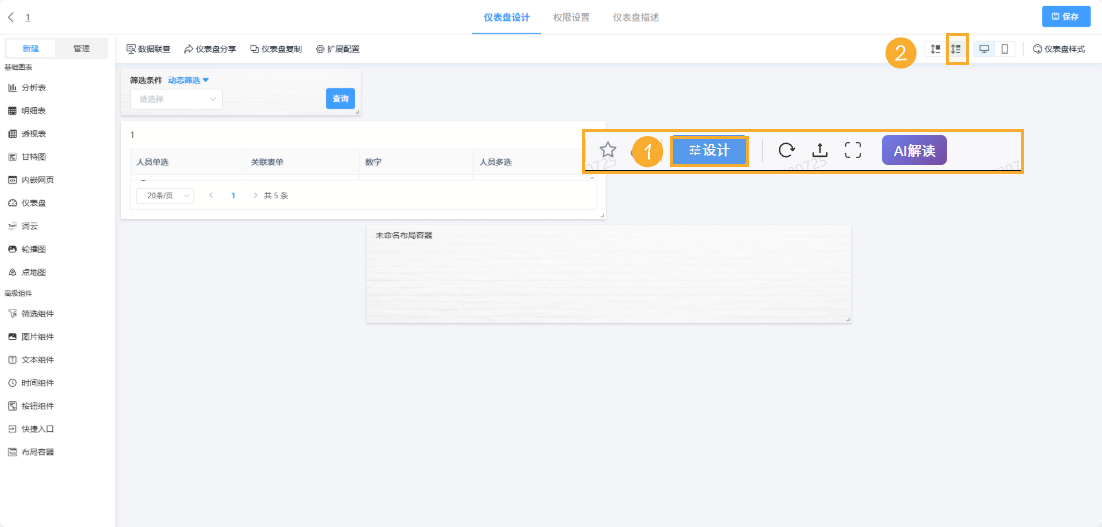The image size is (1102, 527).
Task: Switch to the 仪表盘设计 tab
Action: 506,18
